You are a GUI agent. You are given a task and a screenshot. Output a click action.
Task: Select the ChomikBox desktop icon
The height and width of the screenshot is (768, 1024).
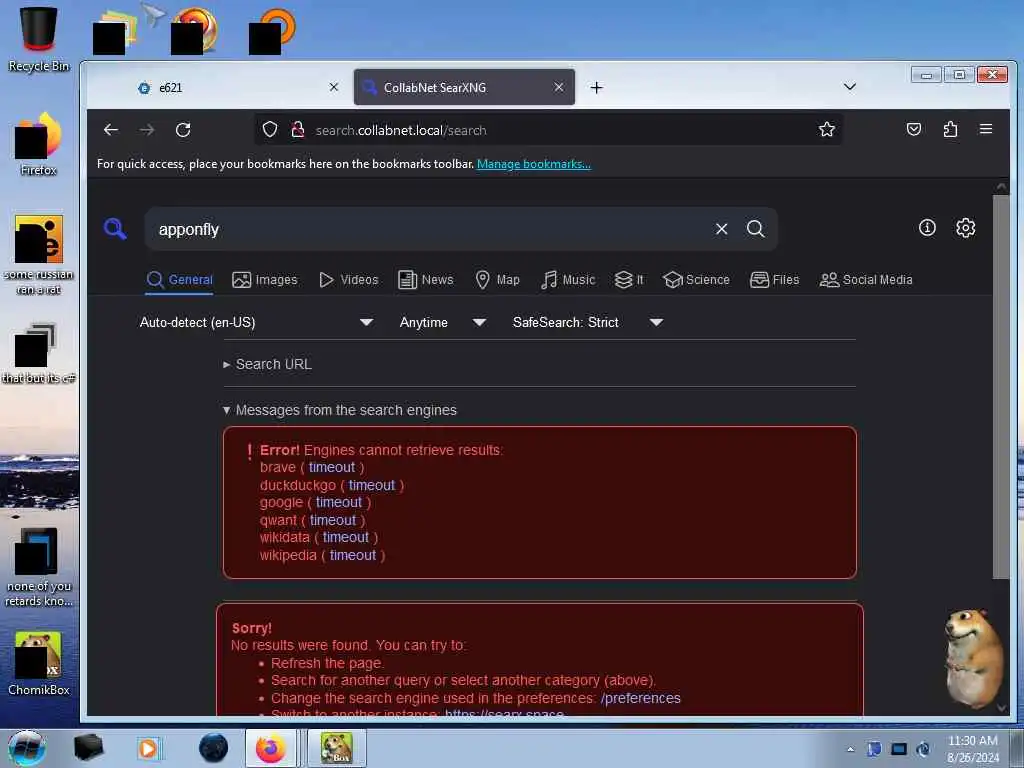39,664
